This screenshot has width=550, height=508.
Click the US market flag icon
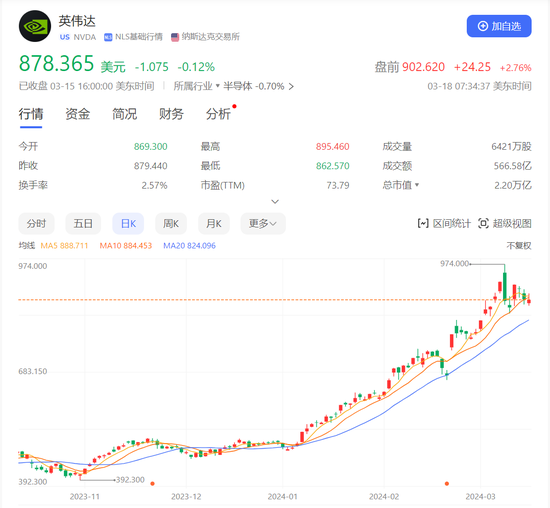65,37
